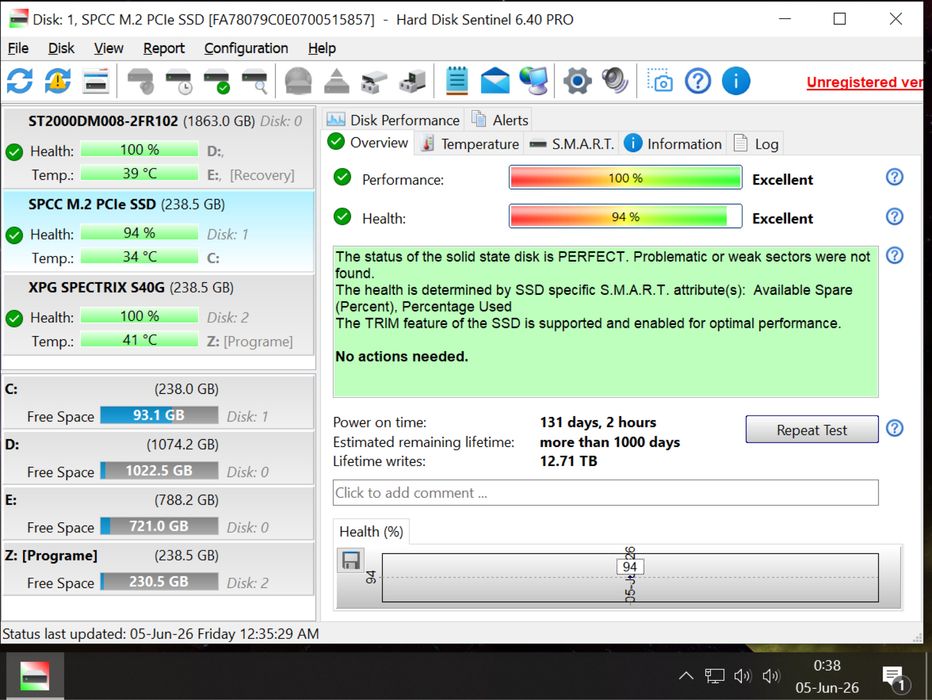This screenshot has height=700, width=932.
Task: Click the save floppy icon in Health graph
Action: [x=351, y=560]
